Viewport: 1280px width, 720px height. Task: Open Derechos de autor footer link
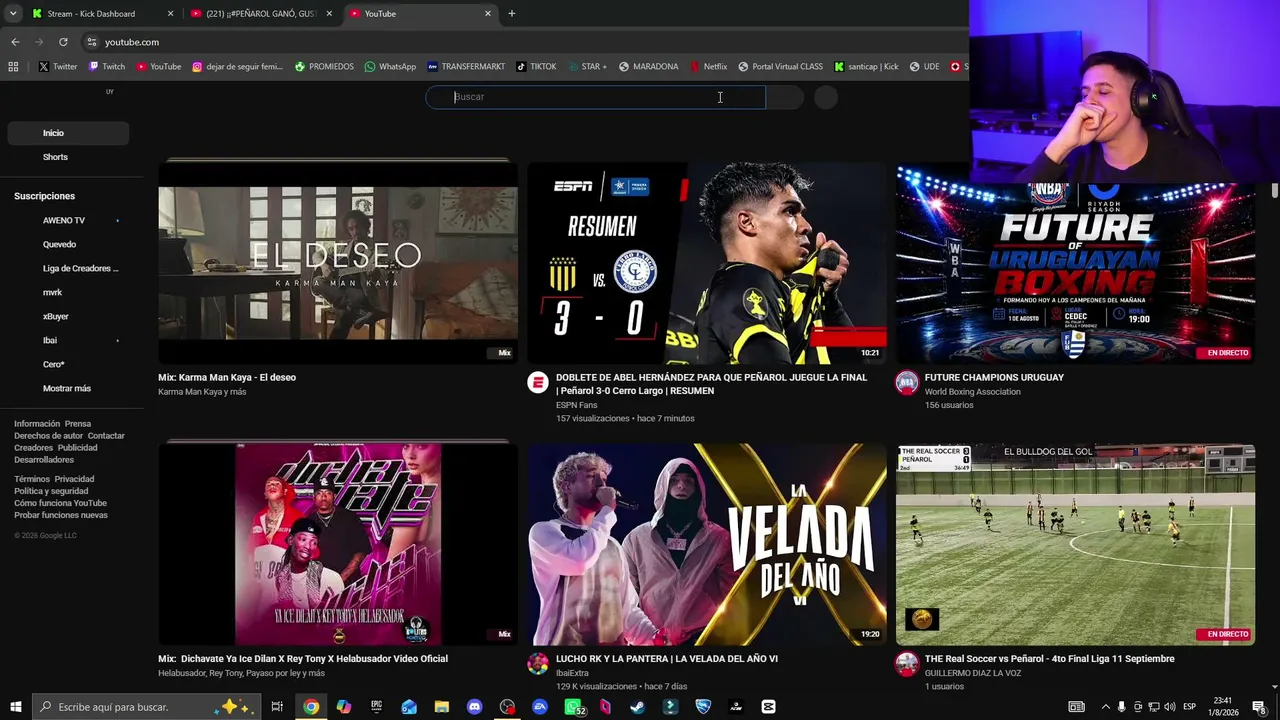48,436
